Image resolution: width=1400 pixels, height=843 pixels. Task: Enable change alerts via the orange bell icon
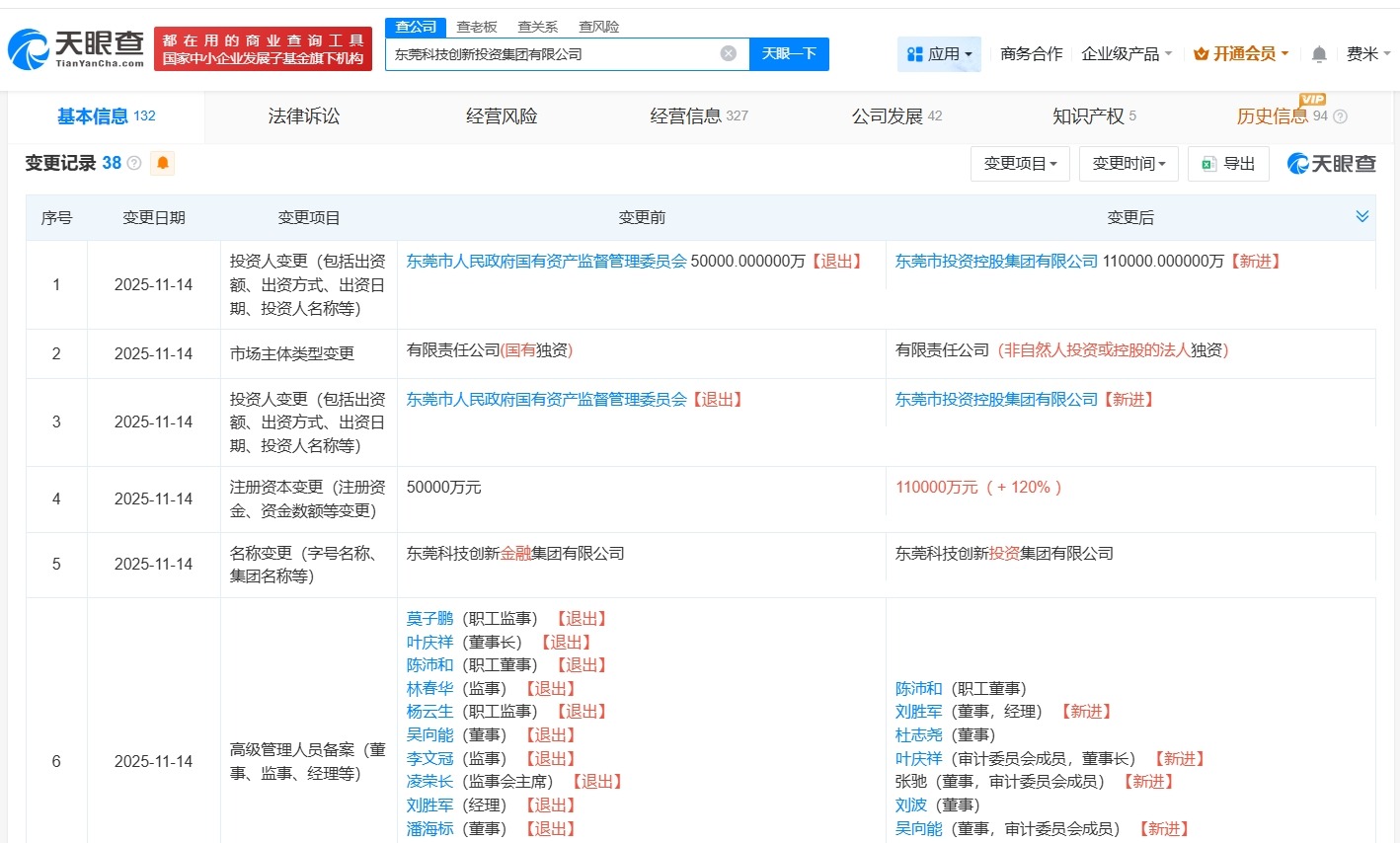pyautogui.click(x=162, y=163)
